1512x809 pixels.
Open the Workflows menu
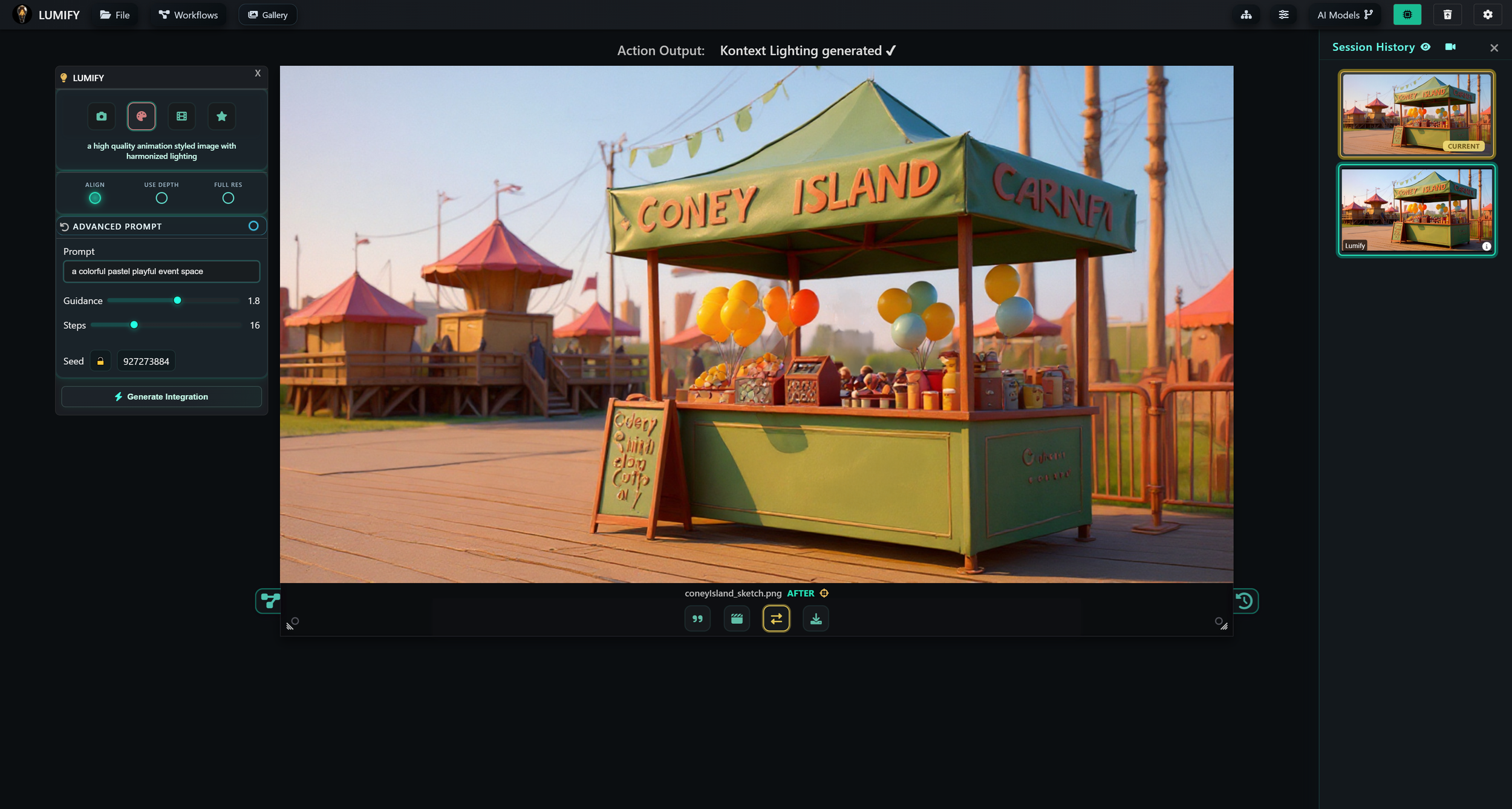pos(188,15)
